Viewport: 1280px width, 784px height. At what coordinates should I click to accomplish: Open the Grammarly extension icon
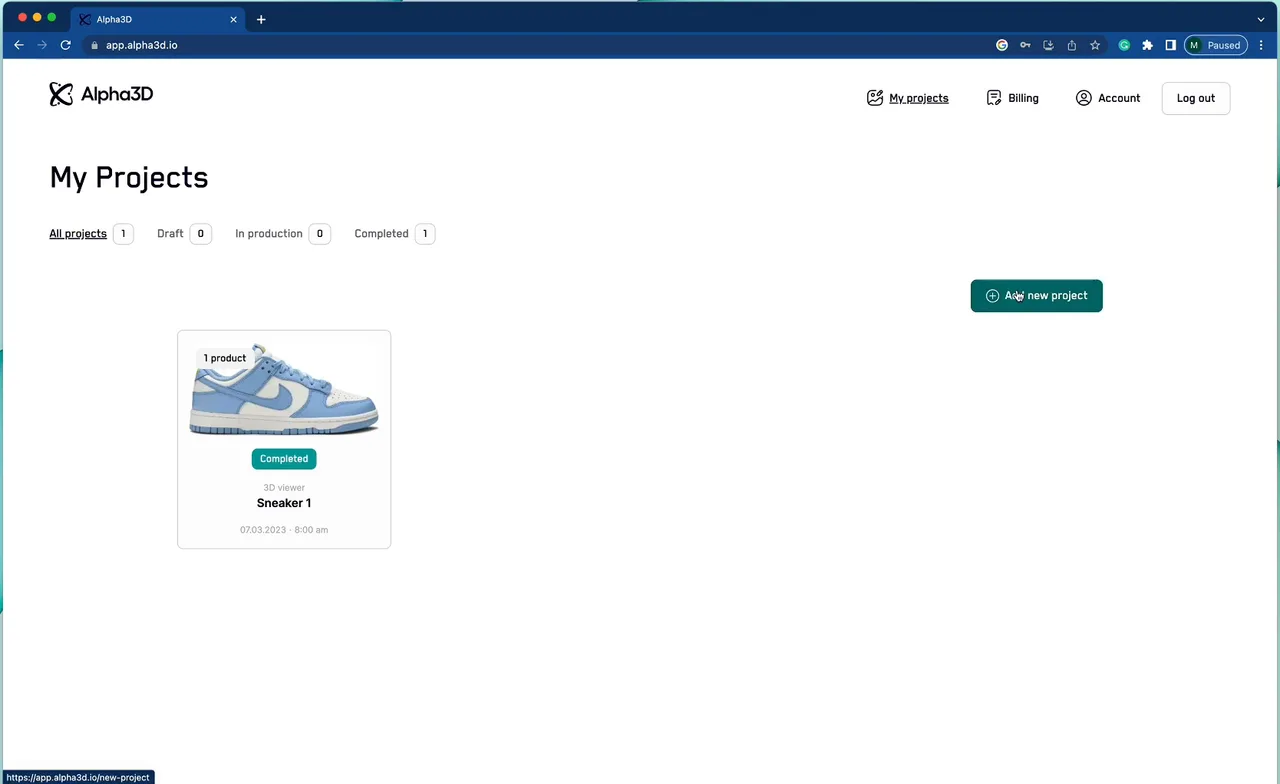(1124, 45)
